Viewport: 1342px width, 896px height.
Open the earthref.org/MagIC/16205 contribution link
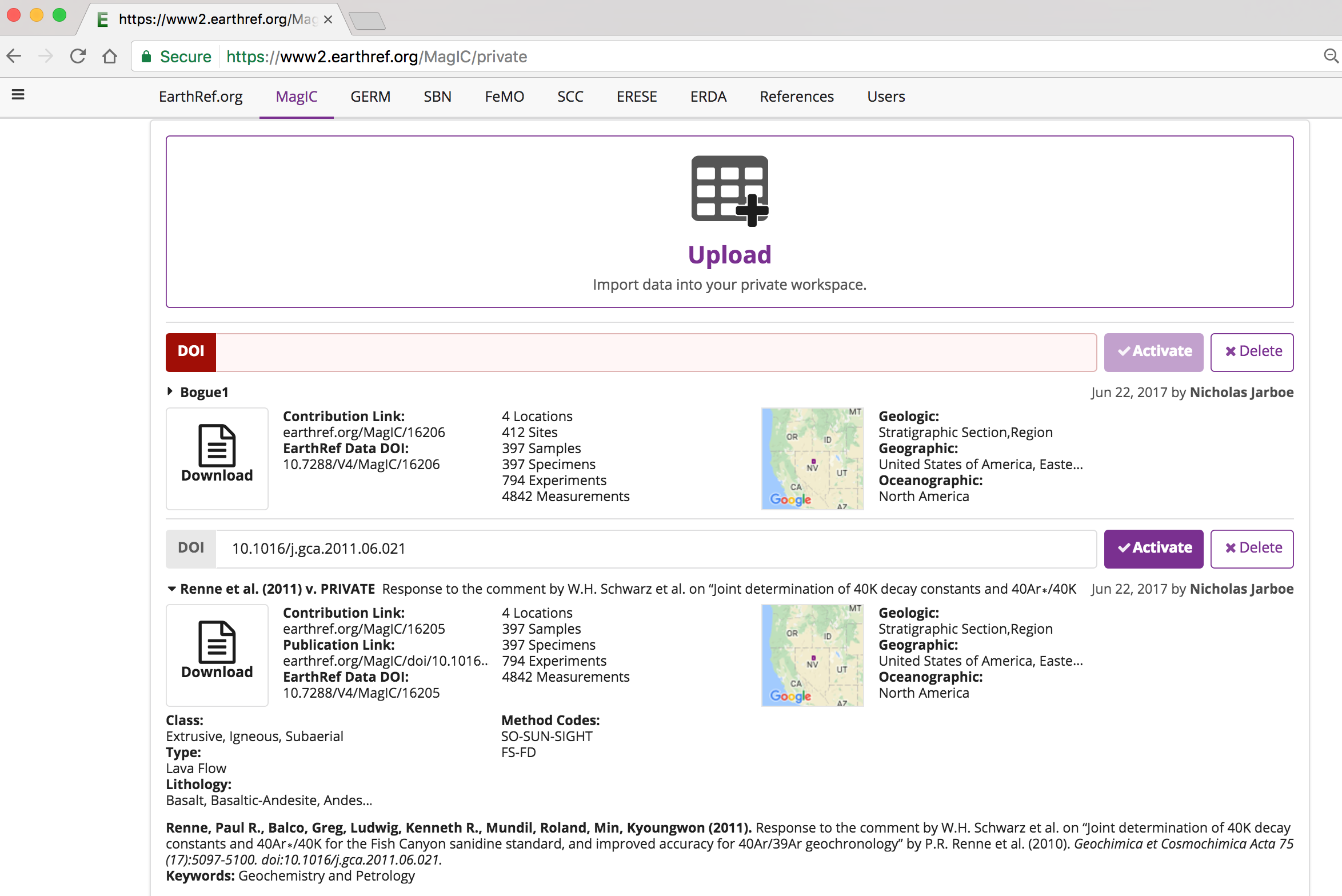click(x=364, y=629)
